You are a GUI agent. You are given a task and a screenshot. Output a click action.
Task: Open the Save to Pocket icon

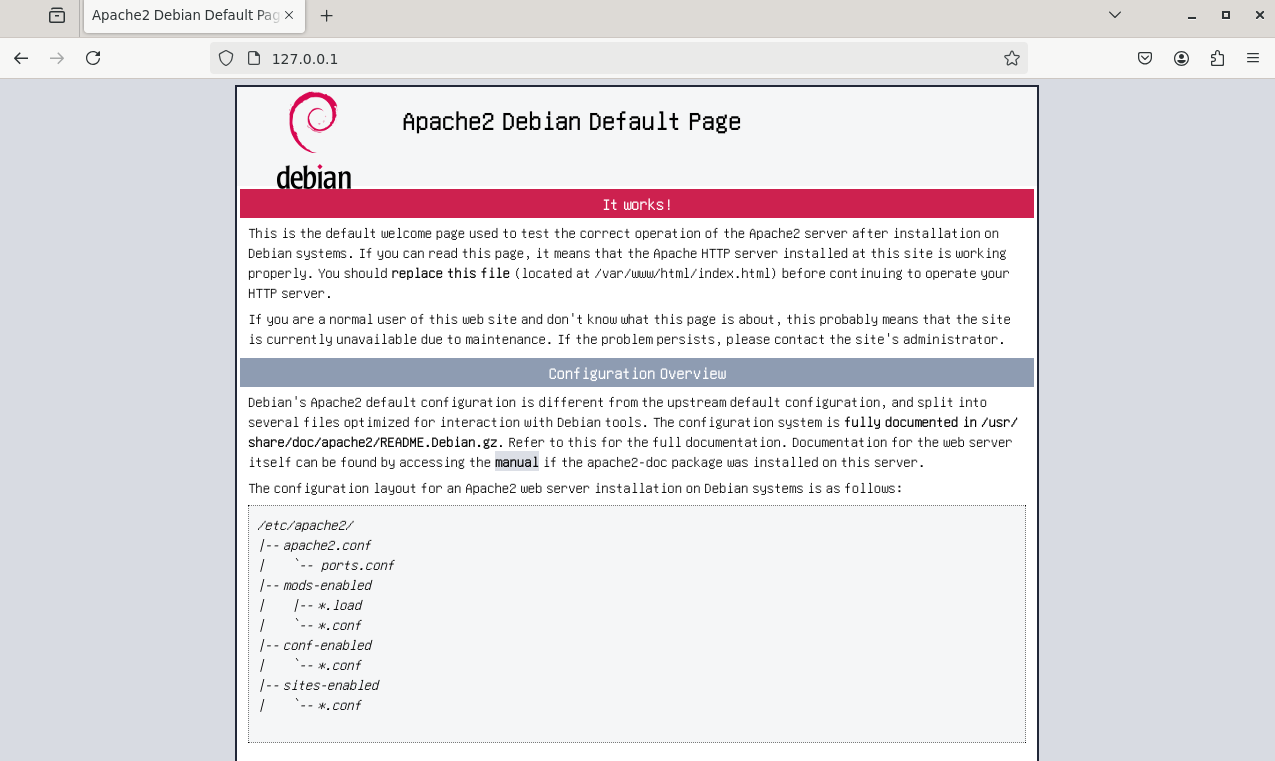(1145, 58)
